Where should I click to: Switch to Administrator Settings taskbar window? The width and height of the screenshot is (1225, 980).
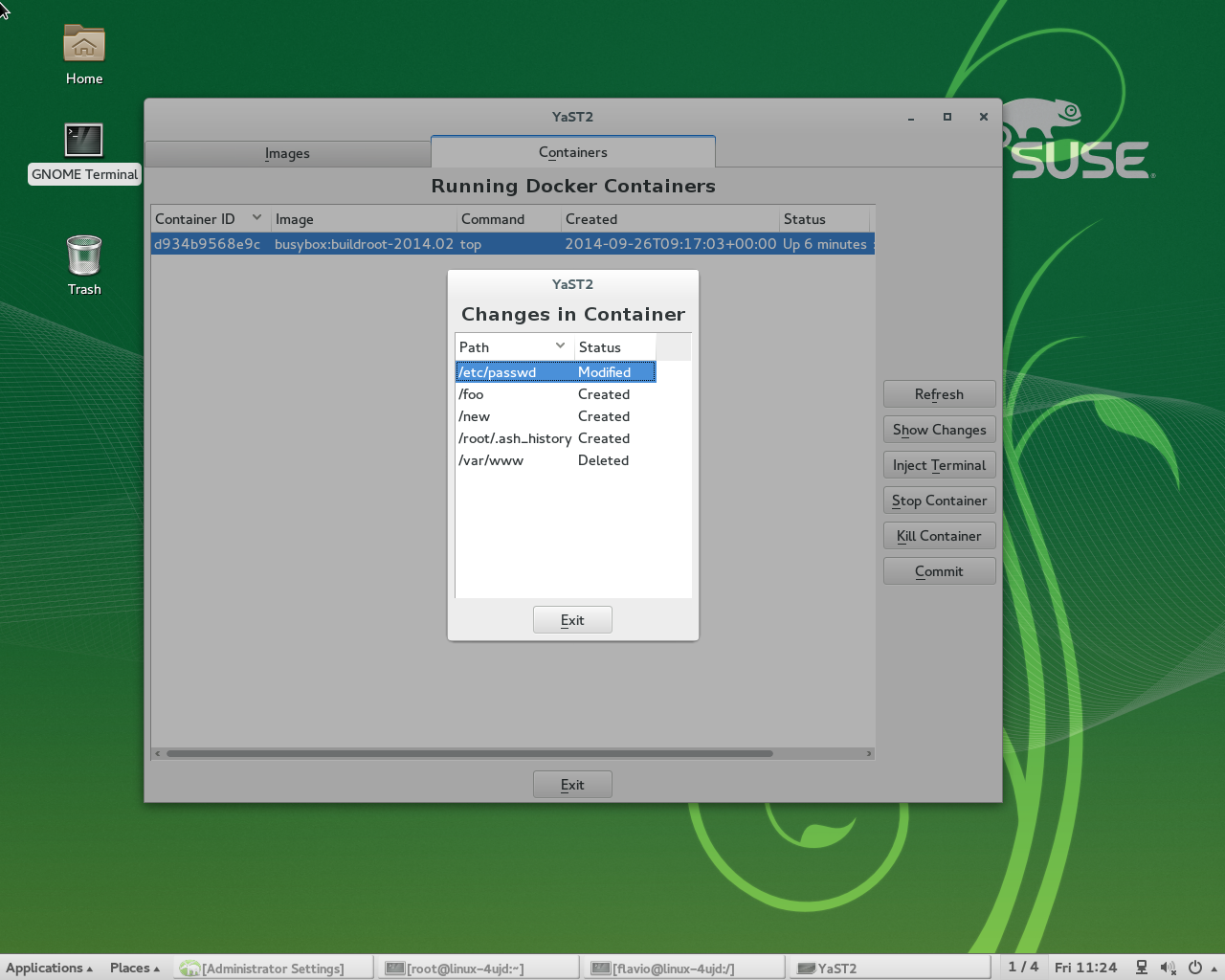273,969
